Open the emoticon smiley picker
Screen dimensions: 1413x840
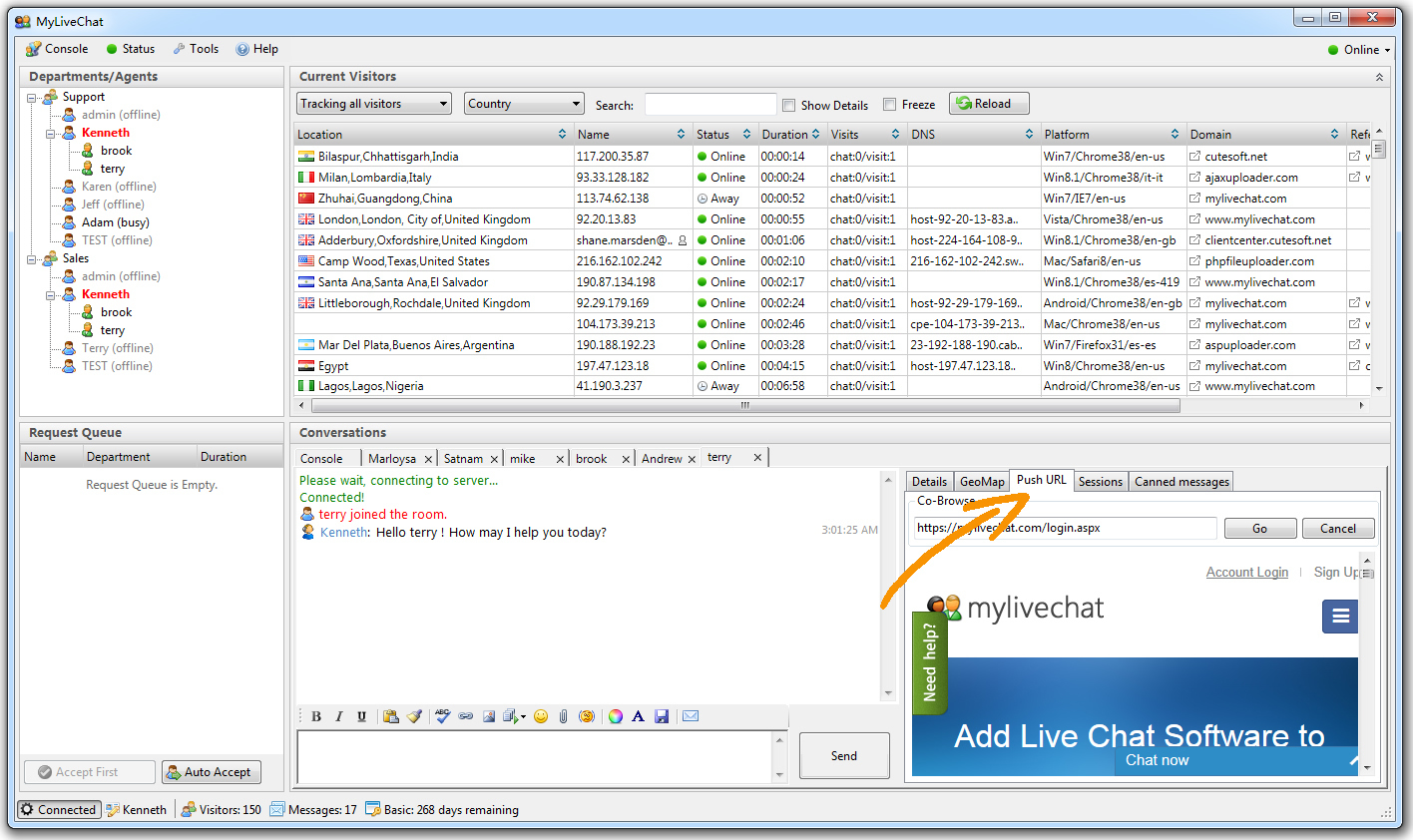541,716
